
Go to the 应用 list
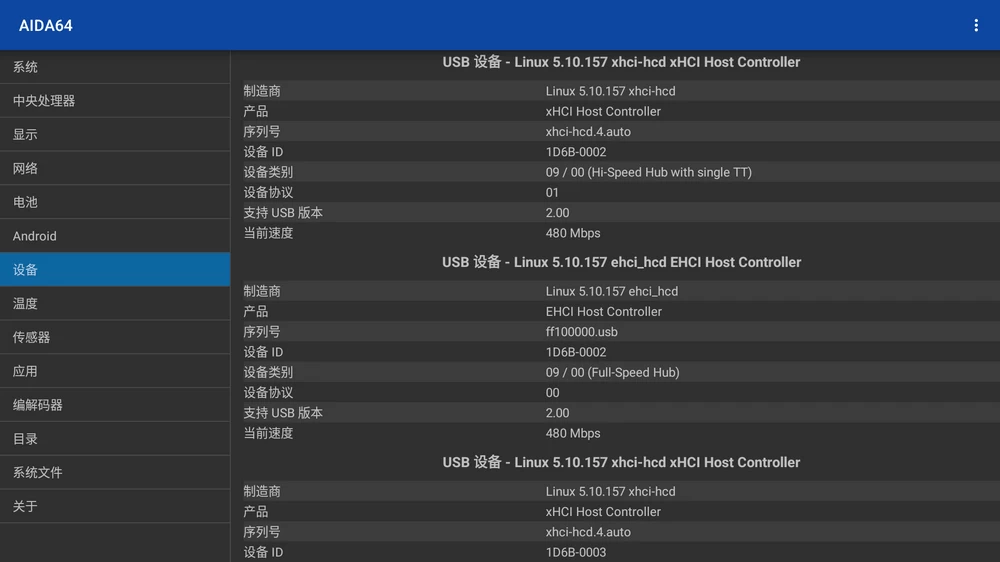pos(115,371)
